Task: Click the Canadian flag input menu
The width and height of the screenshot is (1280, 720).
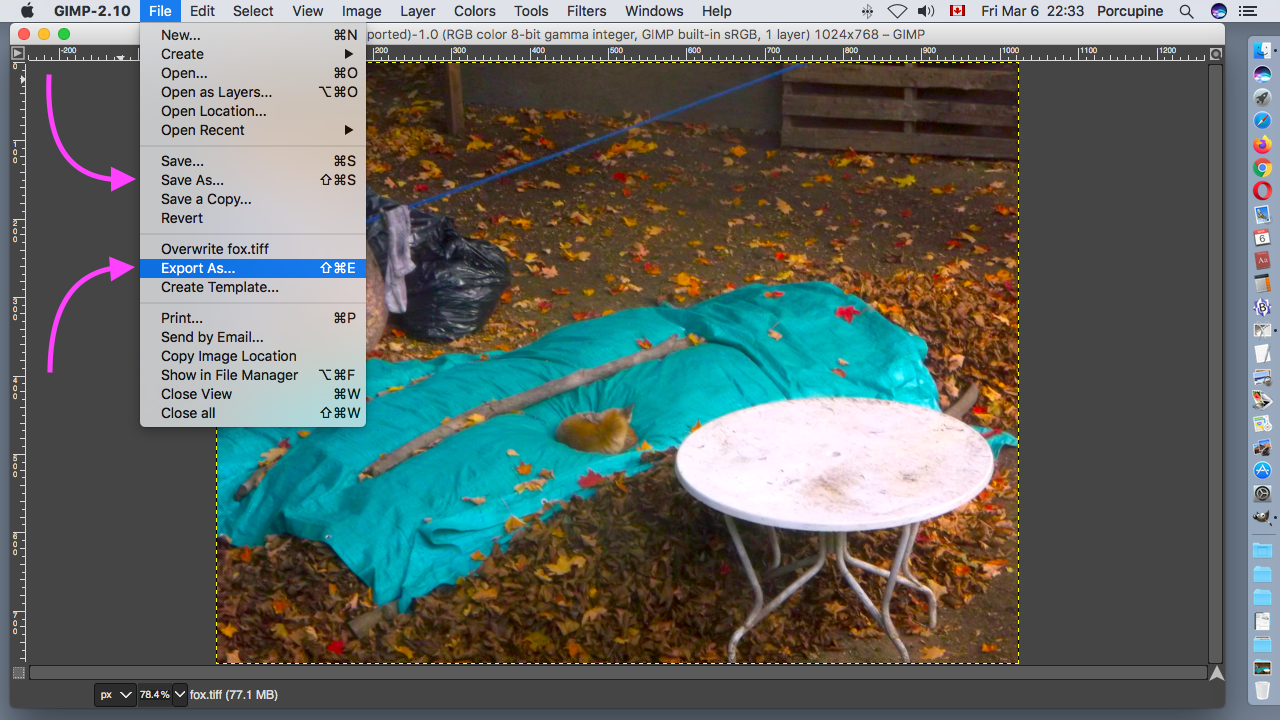Action: pyautogui.click(x=957, y=11)
